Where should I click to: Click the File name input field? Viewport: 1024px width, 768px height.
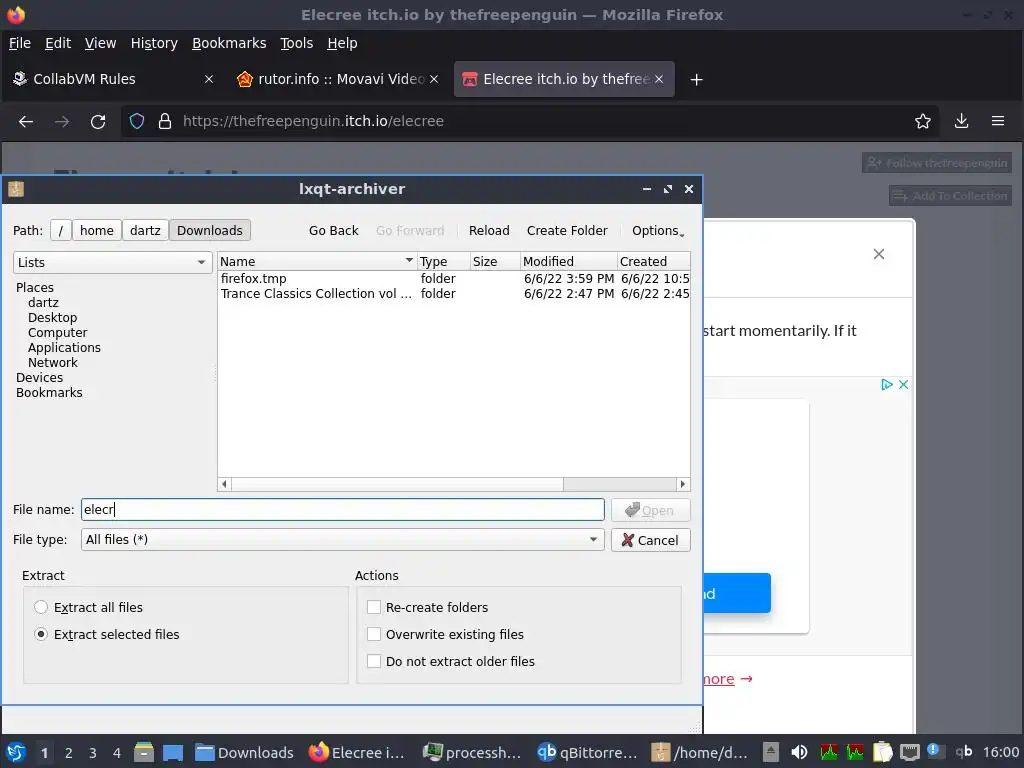tap(342, 509)
